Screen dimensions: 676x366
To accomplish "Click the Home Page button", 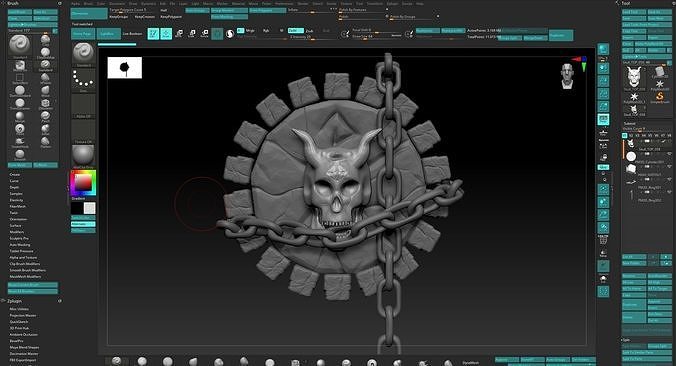I will (83, 34).
